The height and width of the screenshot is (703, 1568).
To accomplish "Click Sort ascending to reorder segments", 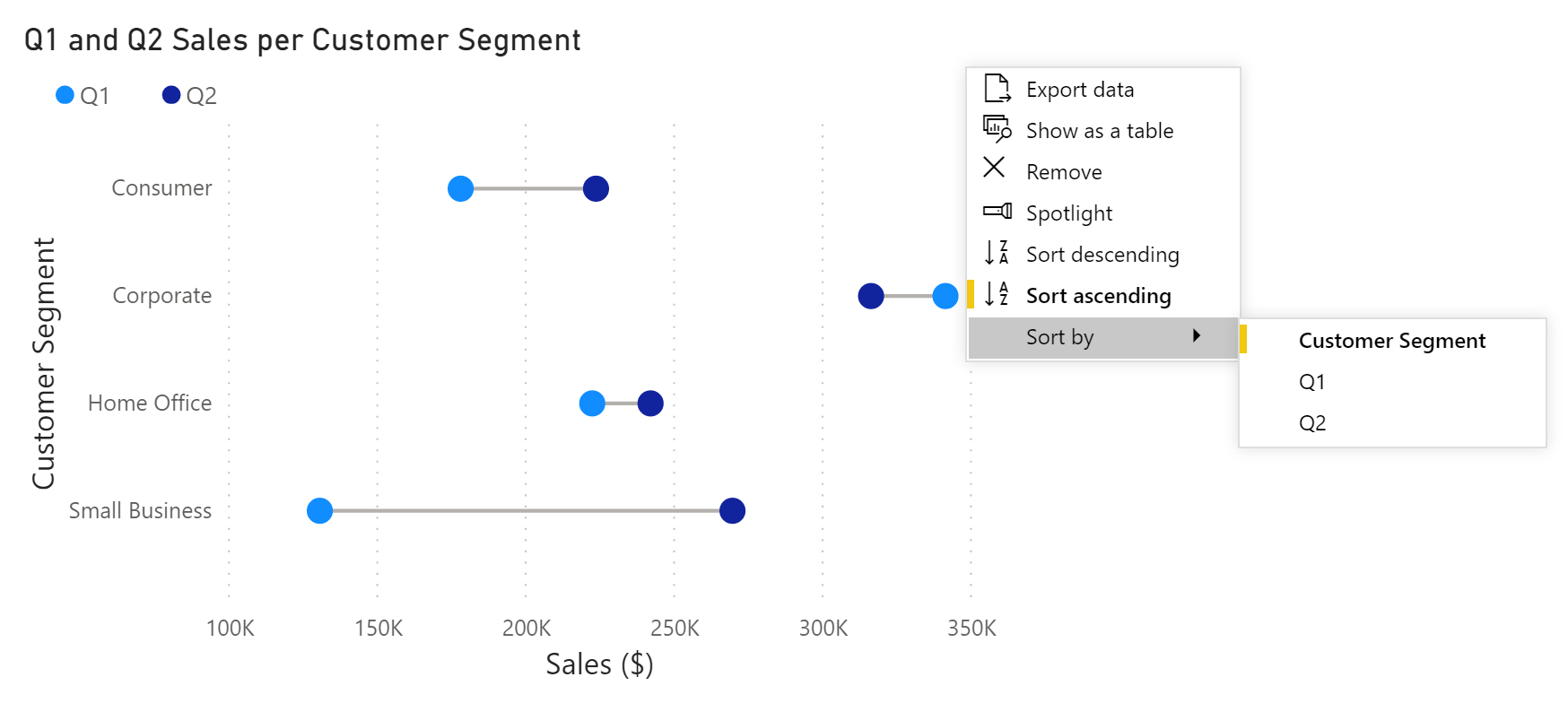I will click(x=1098, y=295).
